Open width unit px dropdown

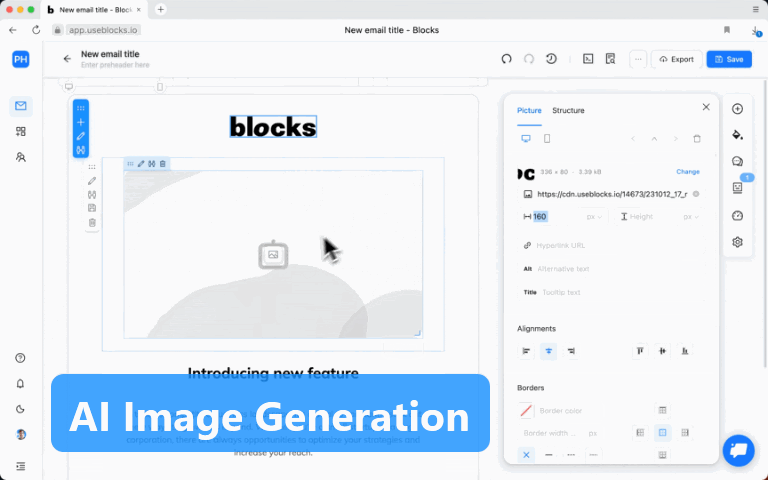[595, 216]
